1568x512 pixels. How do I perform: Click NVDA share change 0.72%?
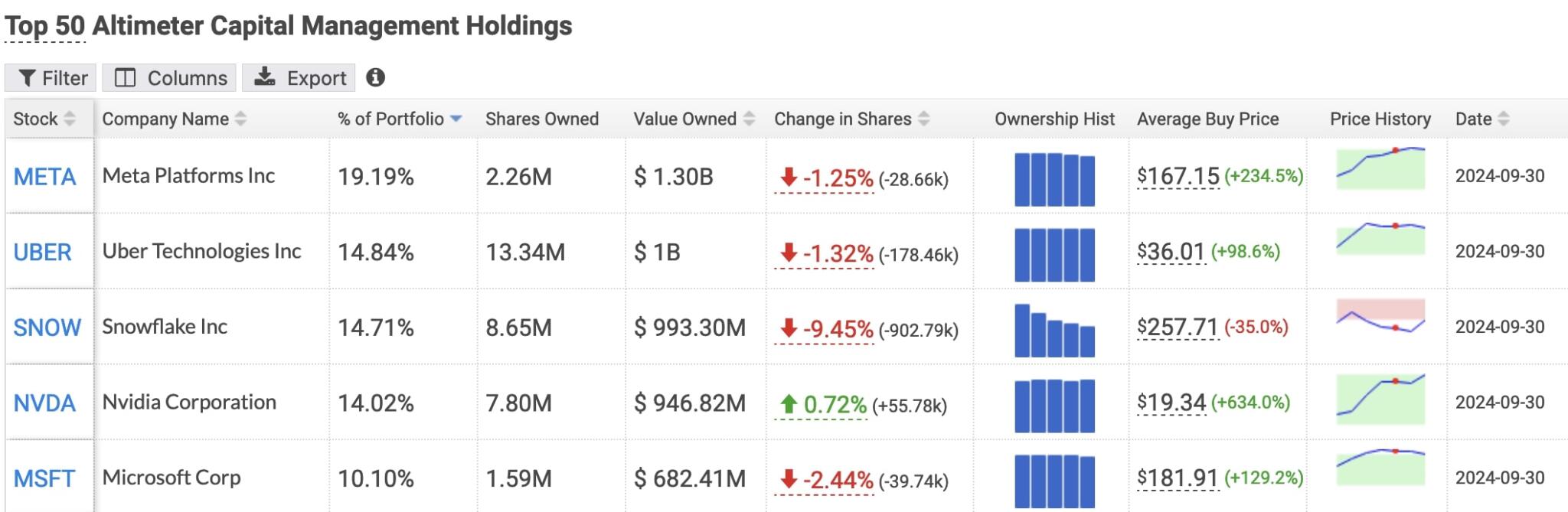coord(822,404)
